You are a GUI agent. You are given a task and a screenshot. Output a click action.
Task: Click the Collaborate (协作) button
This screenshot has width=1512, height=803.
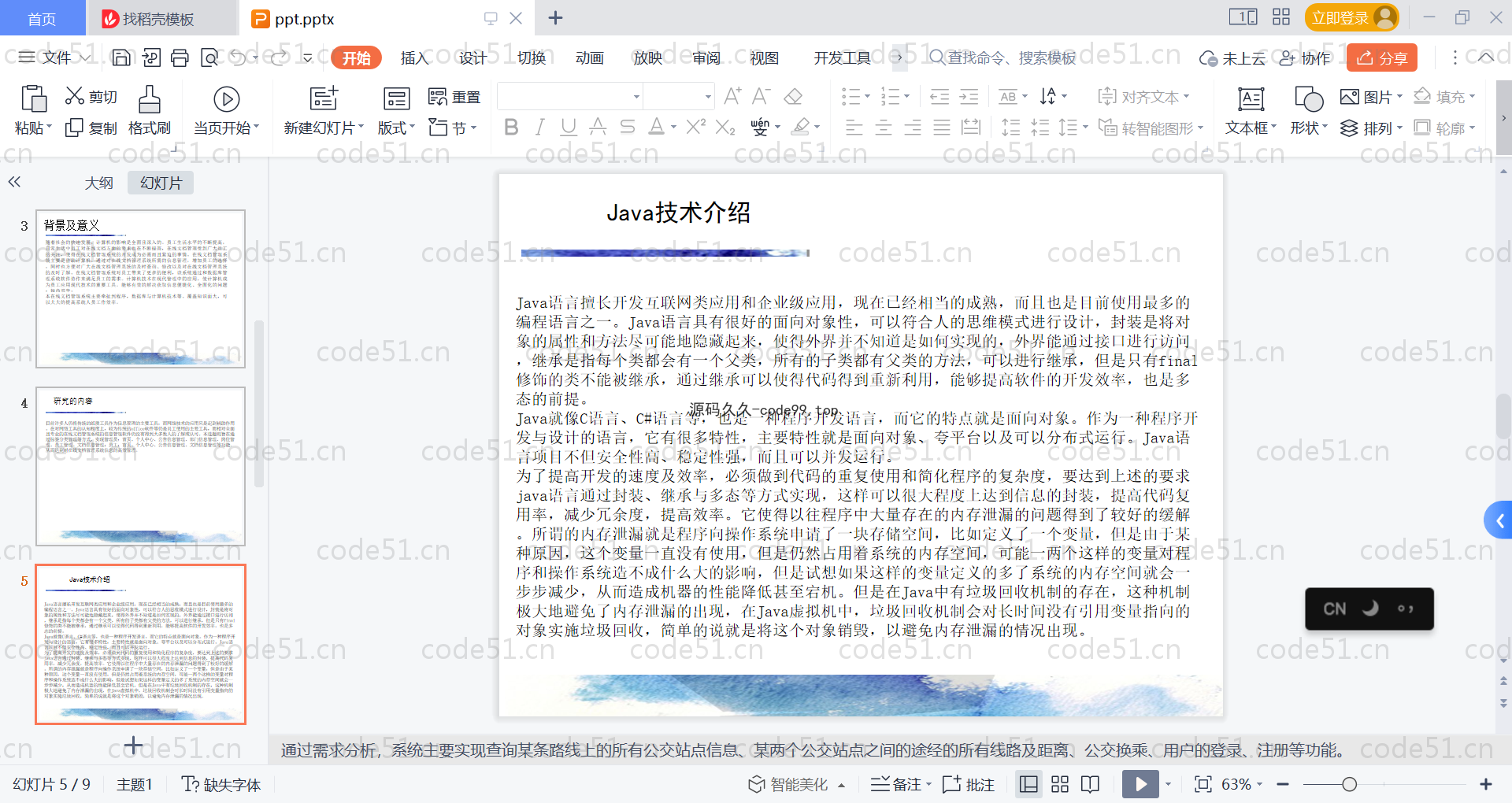pos(1305,57)
